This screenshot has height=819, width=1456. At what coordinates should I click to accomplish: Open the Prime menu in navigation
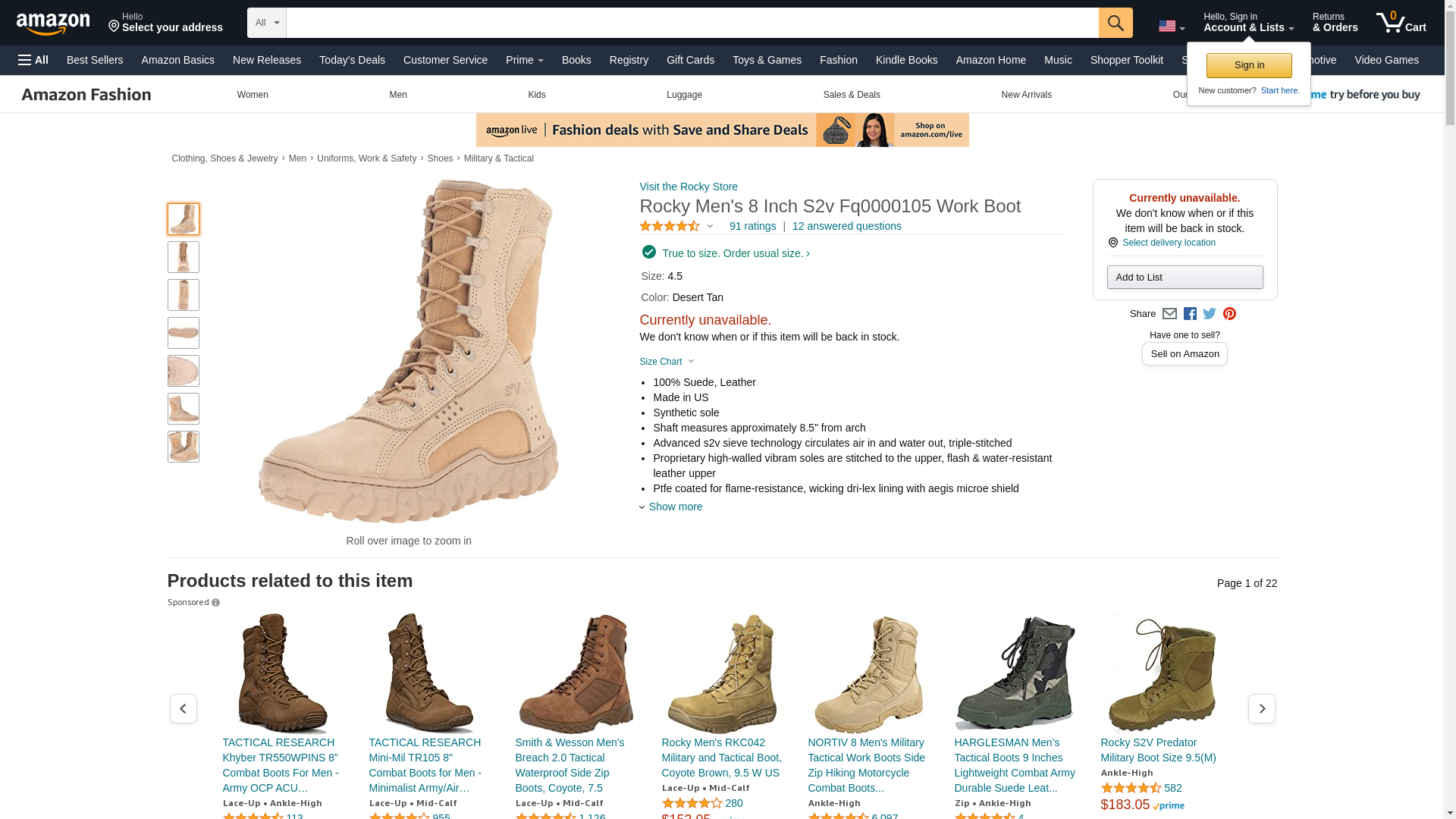(x=524, y=60)
